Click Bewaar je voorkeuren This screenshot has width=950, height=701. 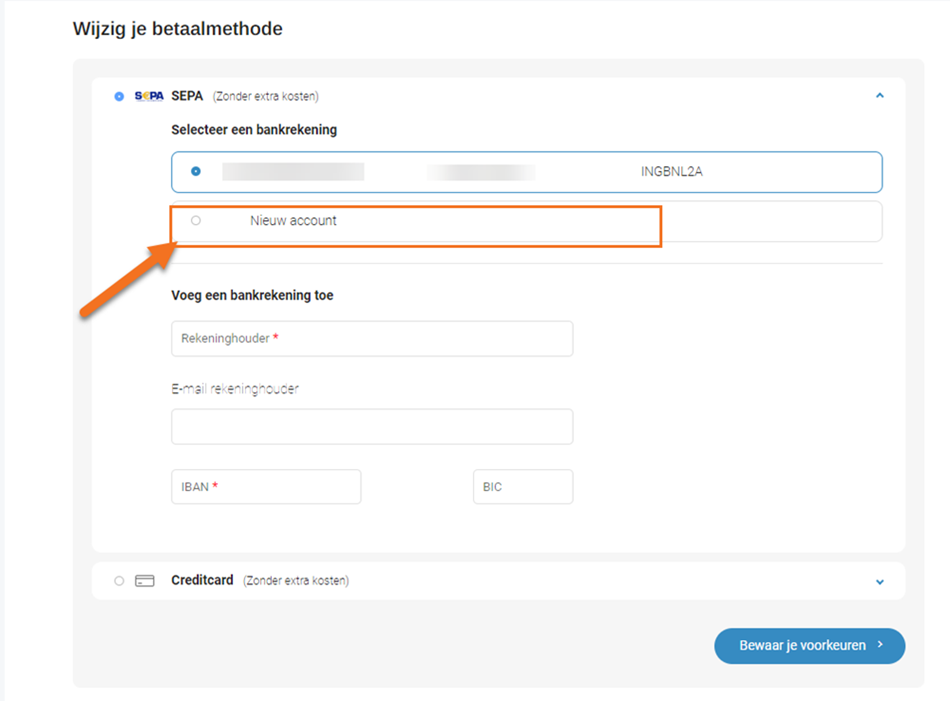[809, 646]
